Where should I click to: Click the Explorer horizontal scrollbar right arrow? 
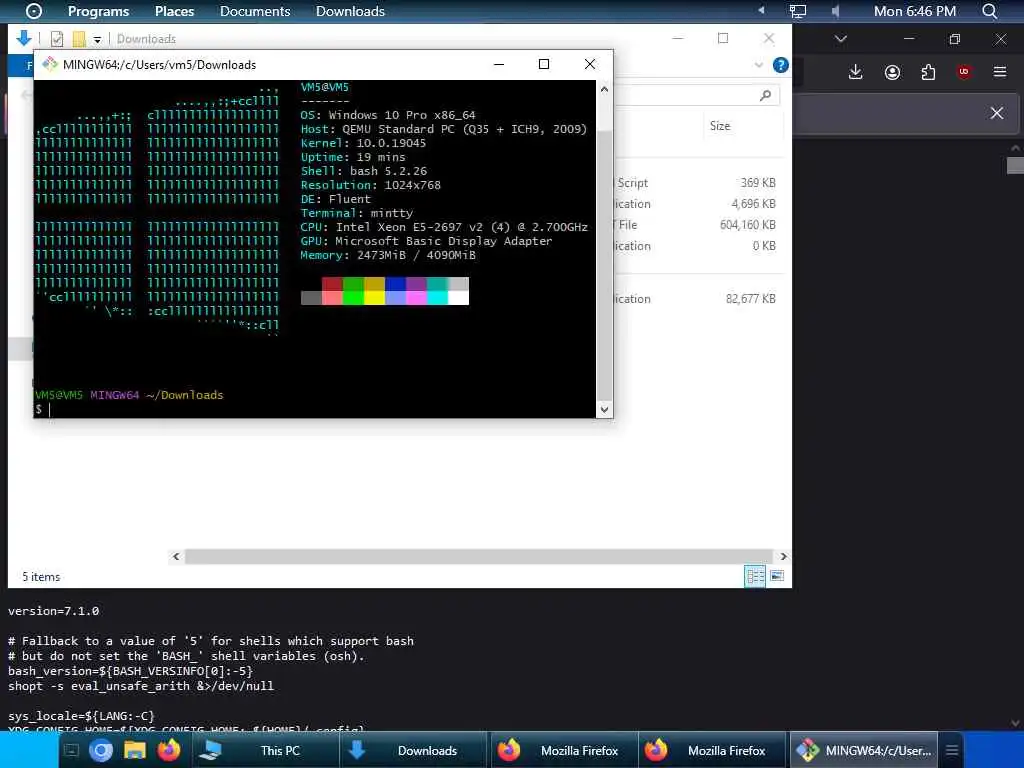click(x=783, y=556)
